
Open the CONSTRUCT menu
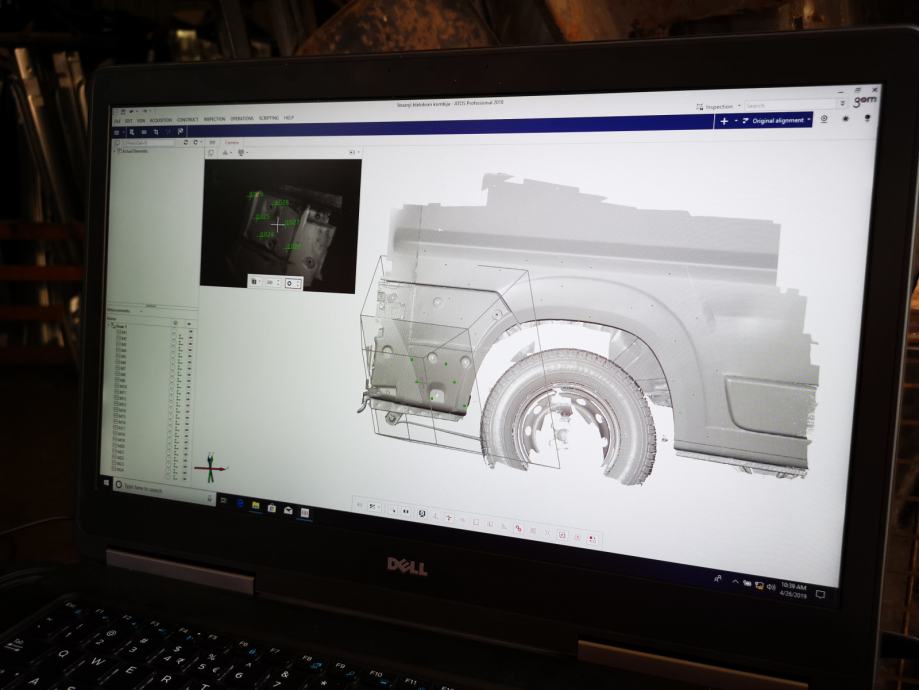(x=188, y=119)
